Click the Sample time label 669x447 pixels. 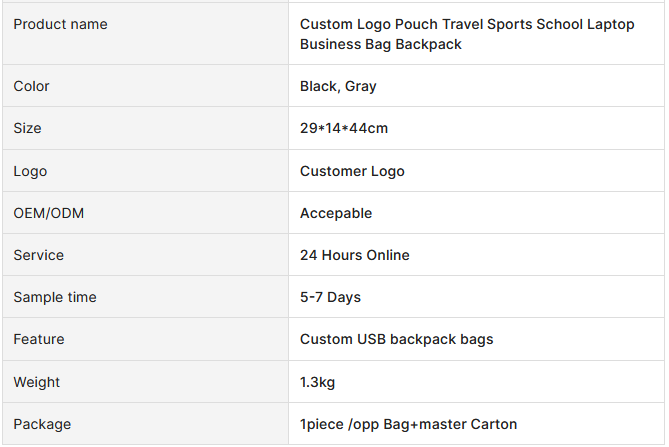55,297
